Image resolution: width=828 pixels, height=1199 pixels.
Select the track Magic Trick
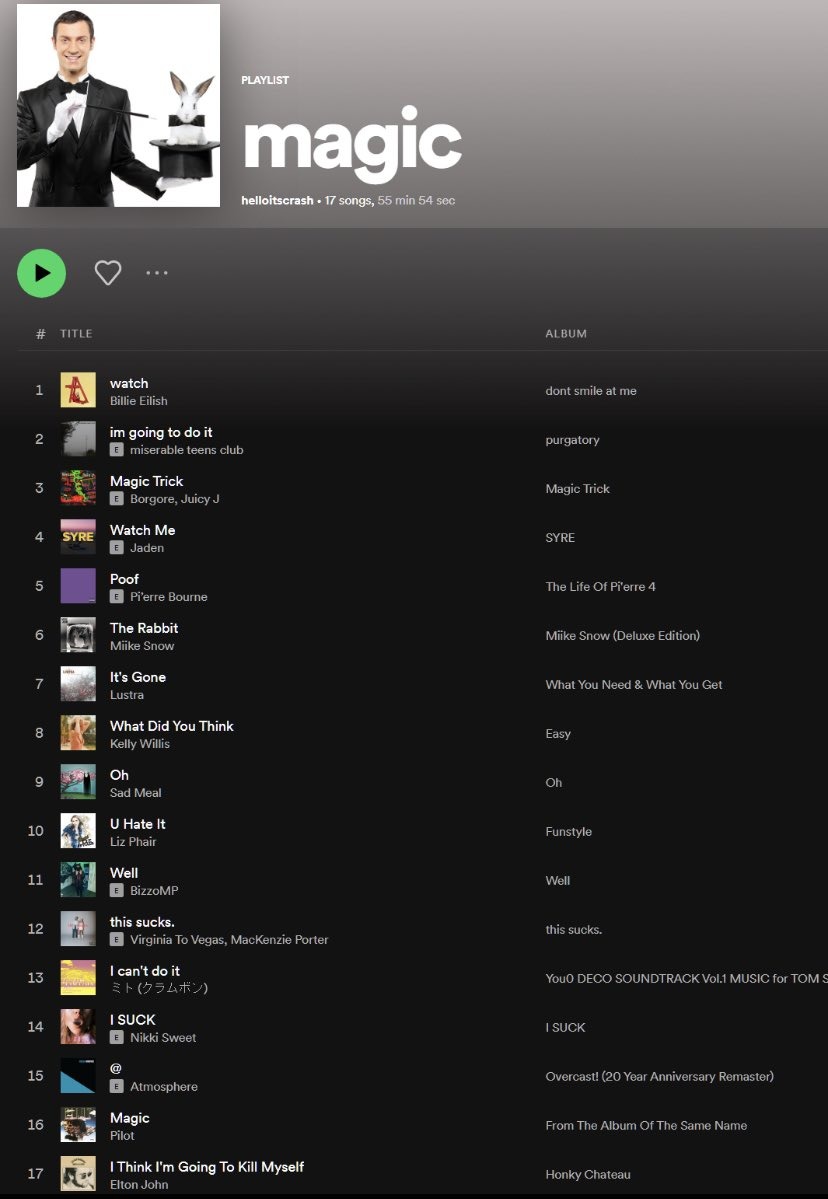click(146, 481)
